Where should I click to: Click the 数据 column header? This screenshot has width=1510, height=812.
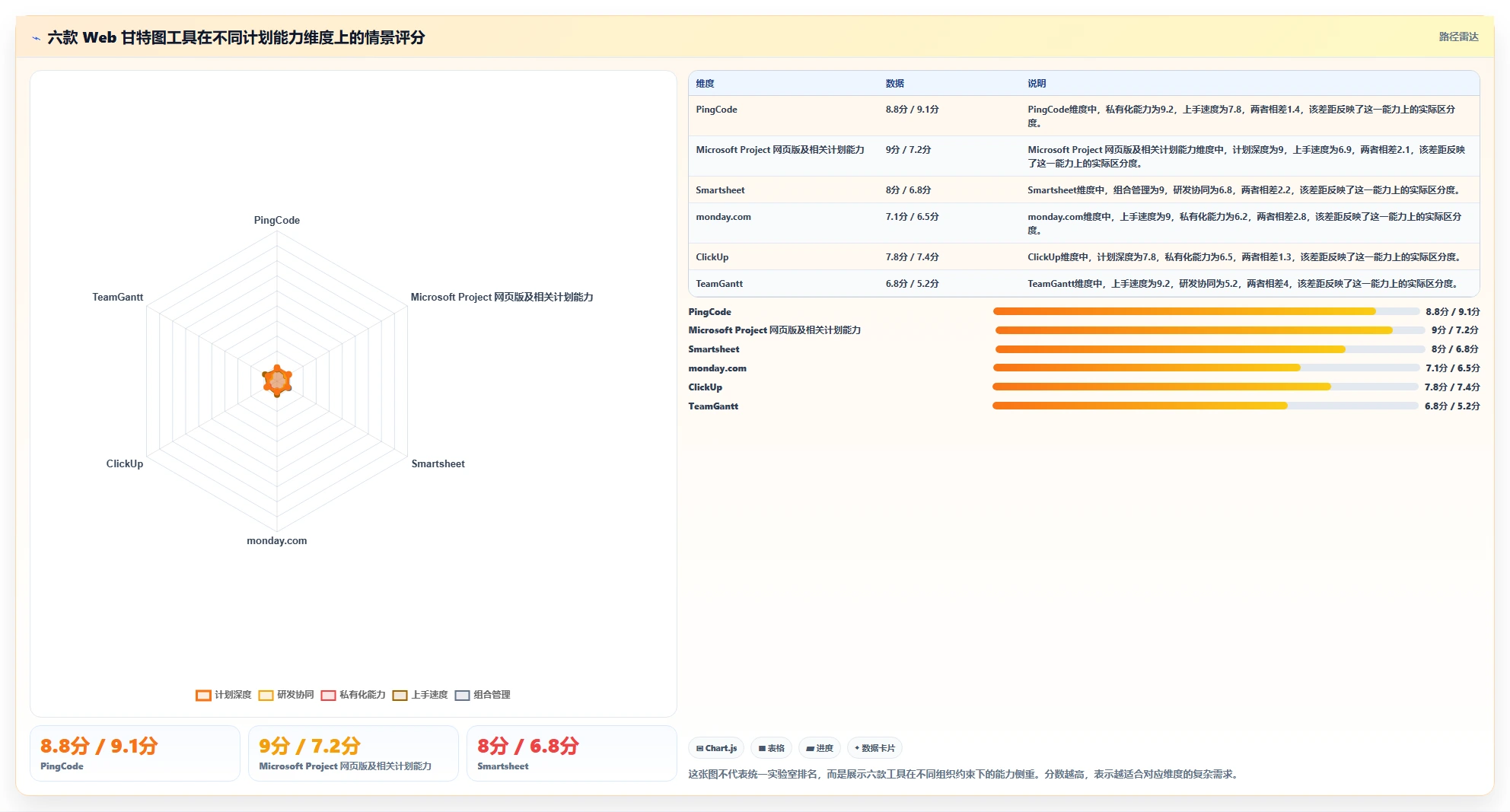tap(894, 84)
